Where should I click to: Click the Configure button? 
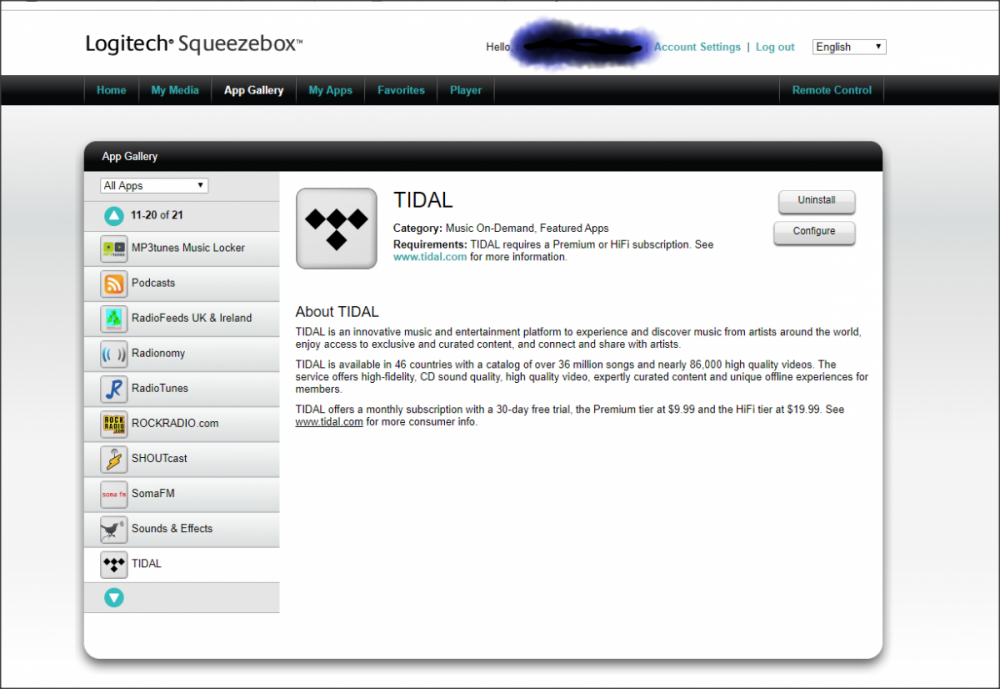pos(814,232)
